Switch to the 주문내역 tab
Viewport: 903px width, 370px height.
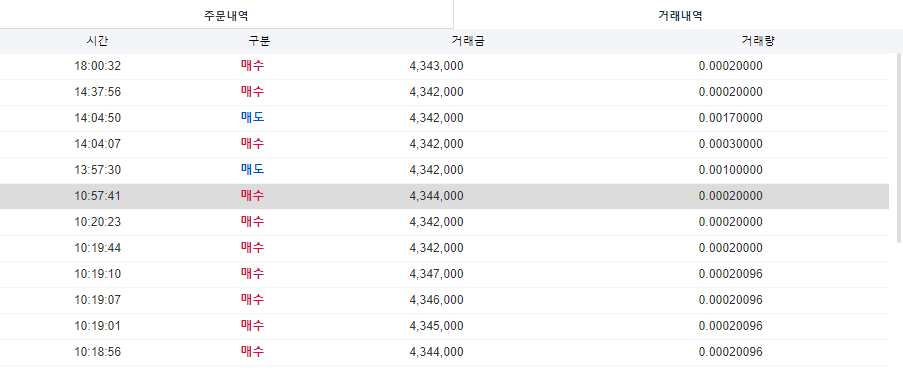click(226, 14)
